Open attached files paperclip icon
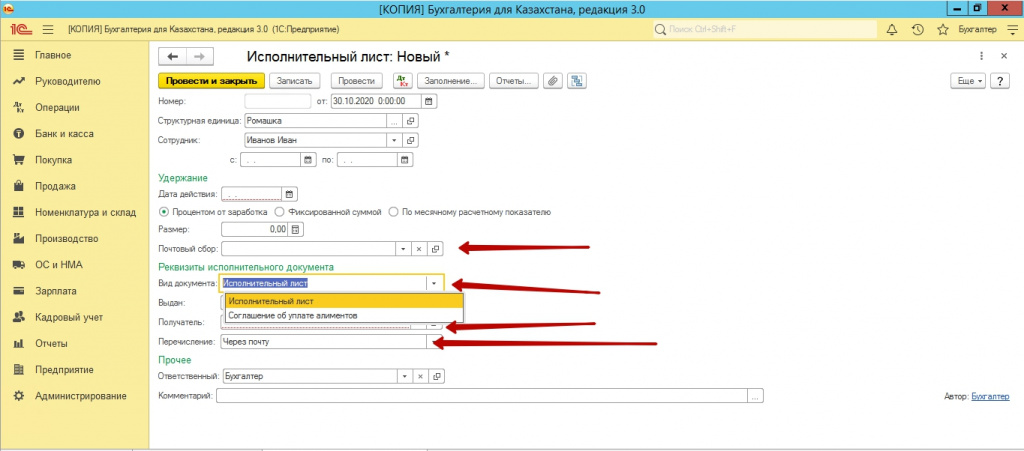 (x=552, y=81)
